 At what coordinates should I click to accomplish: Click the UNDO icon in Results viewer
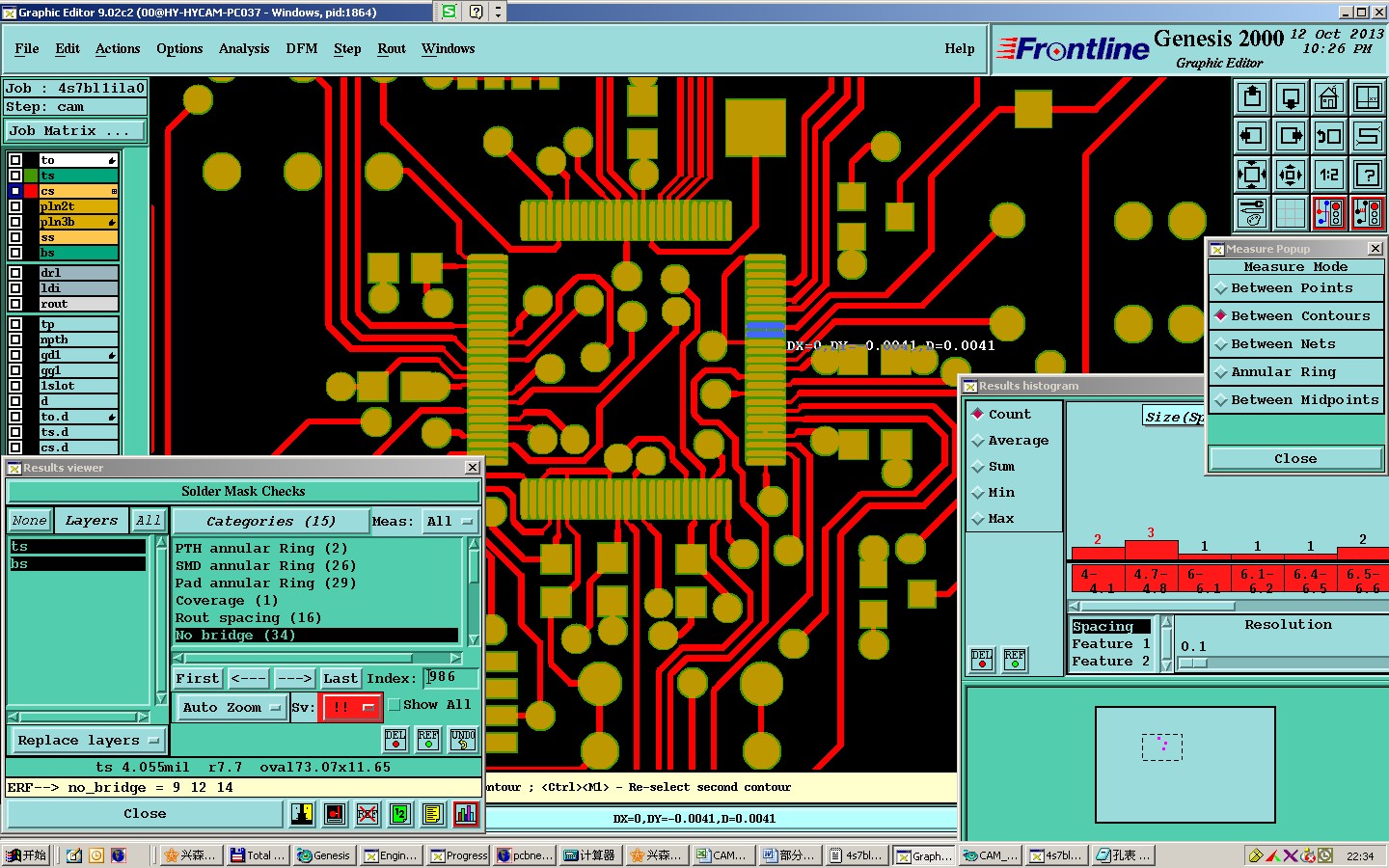(x=463, y=740)
